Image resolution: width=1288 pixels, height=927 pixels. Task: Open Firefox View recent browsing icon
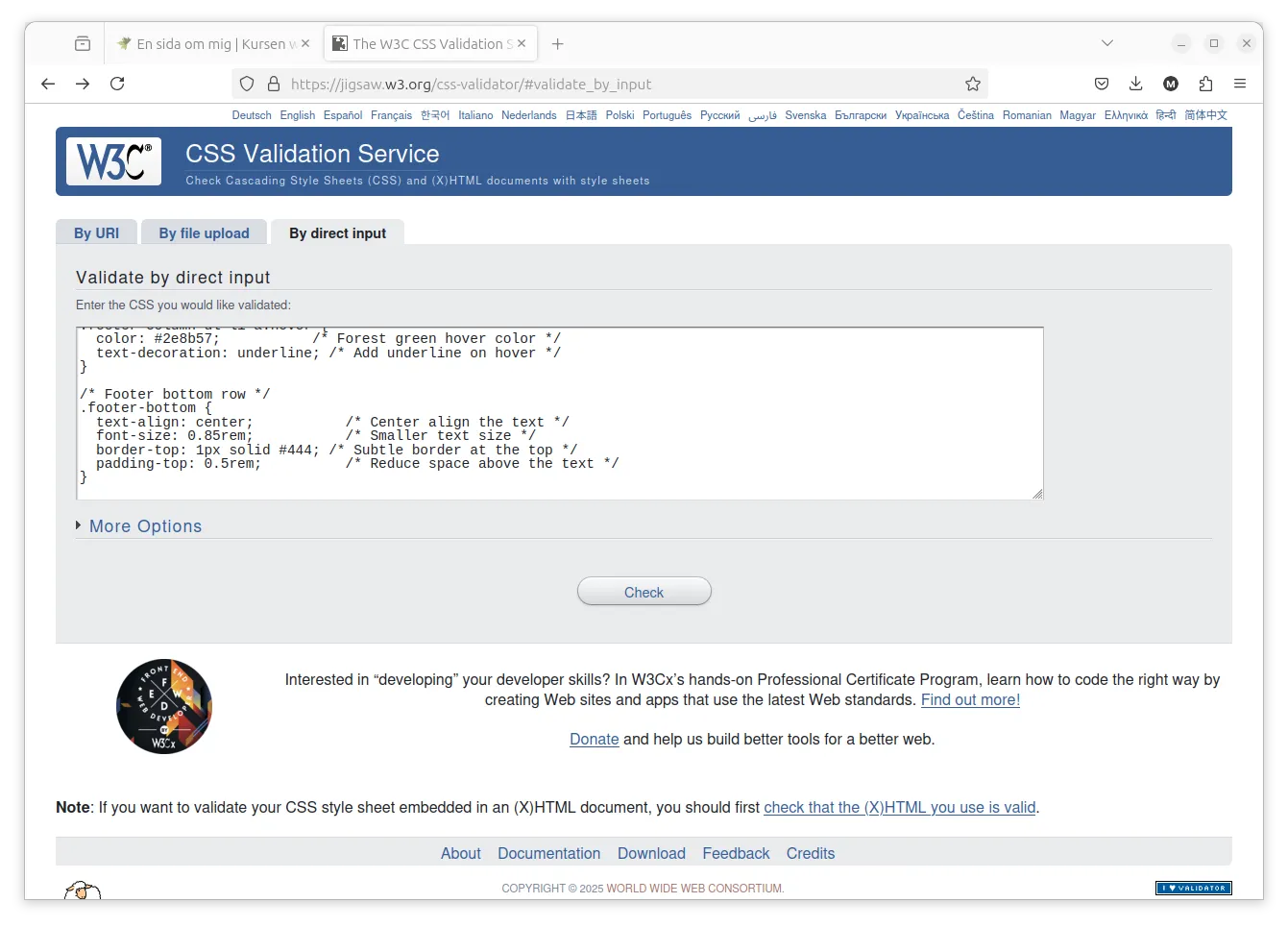tap(83, 43)
